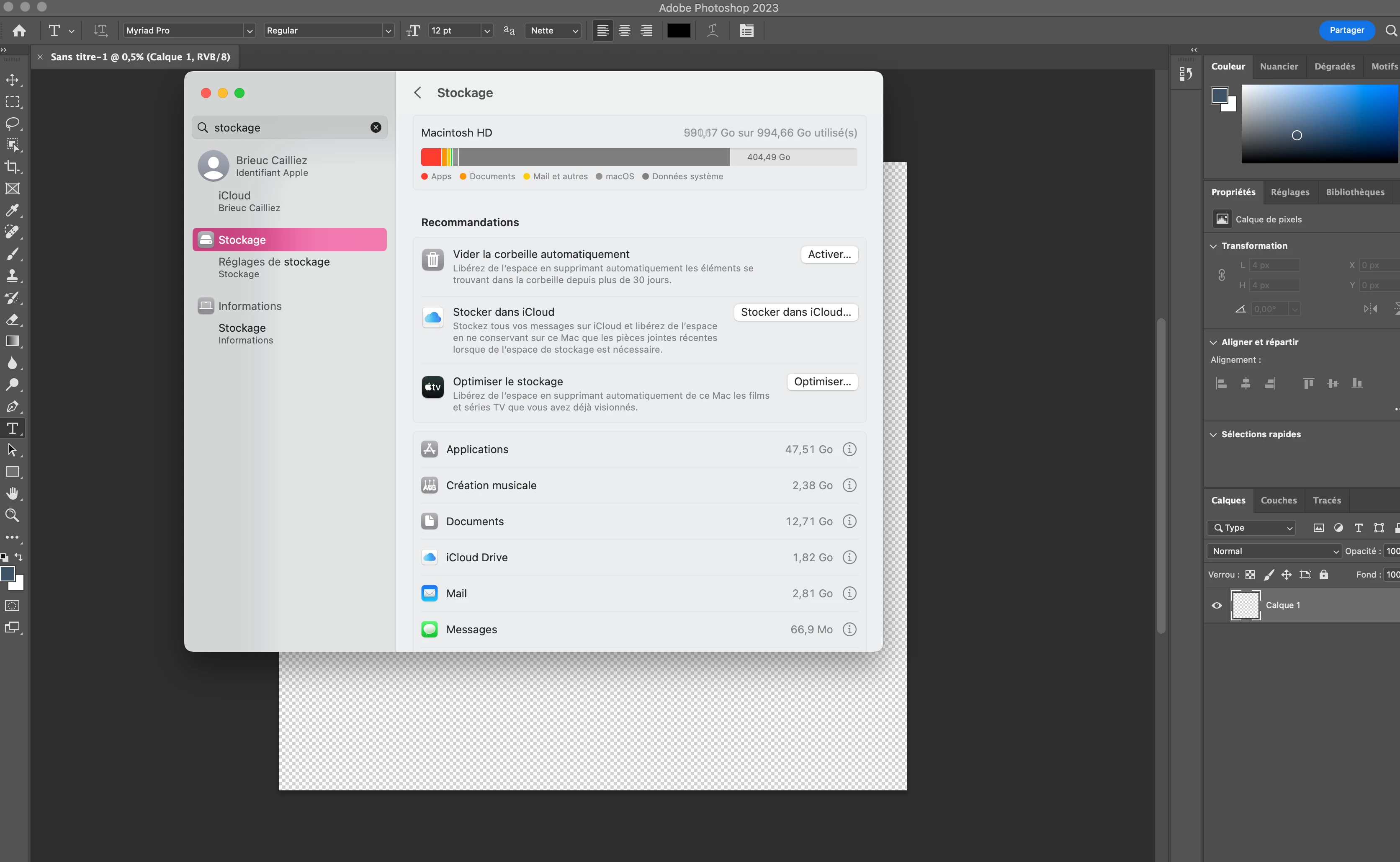Select the Zoom tool in toolbar
Image resolution: width=1400 pixels, height=862 pixels.
coord(12,515)
